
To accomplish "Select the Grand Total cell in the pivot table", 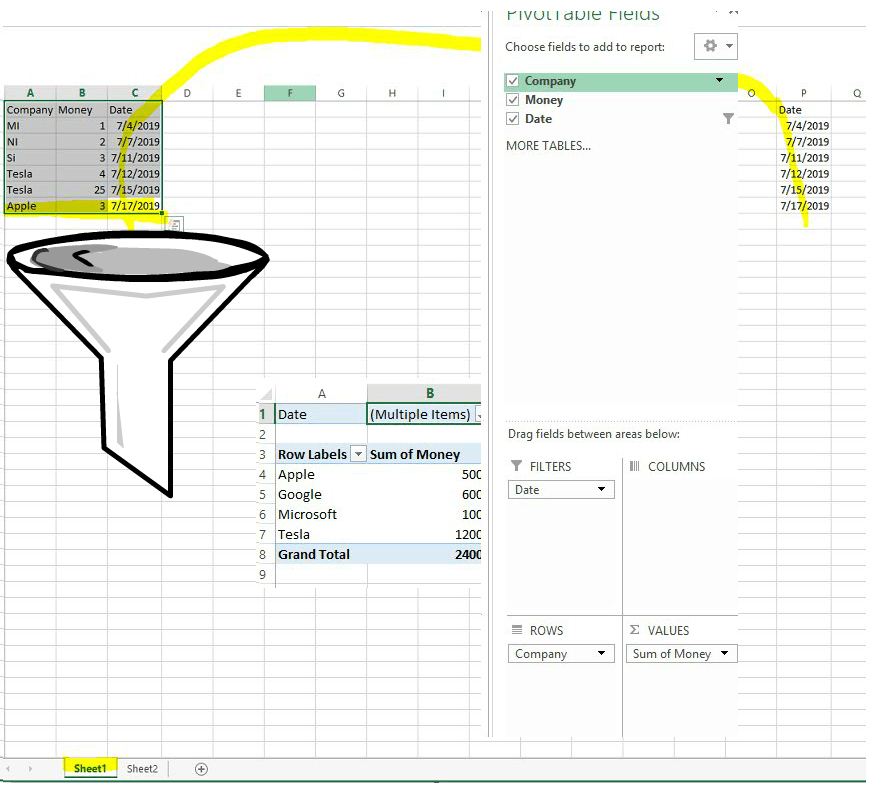I will (x=313, y=554).
